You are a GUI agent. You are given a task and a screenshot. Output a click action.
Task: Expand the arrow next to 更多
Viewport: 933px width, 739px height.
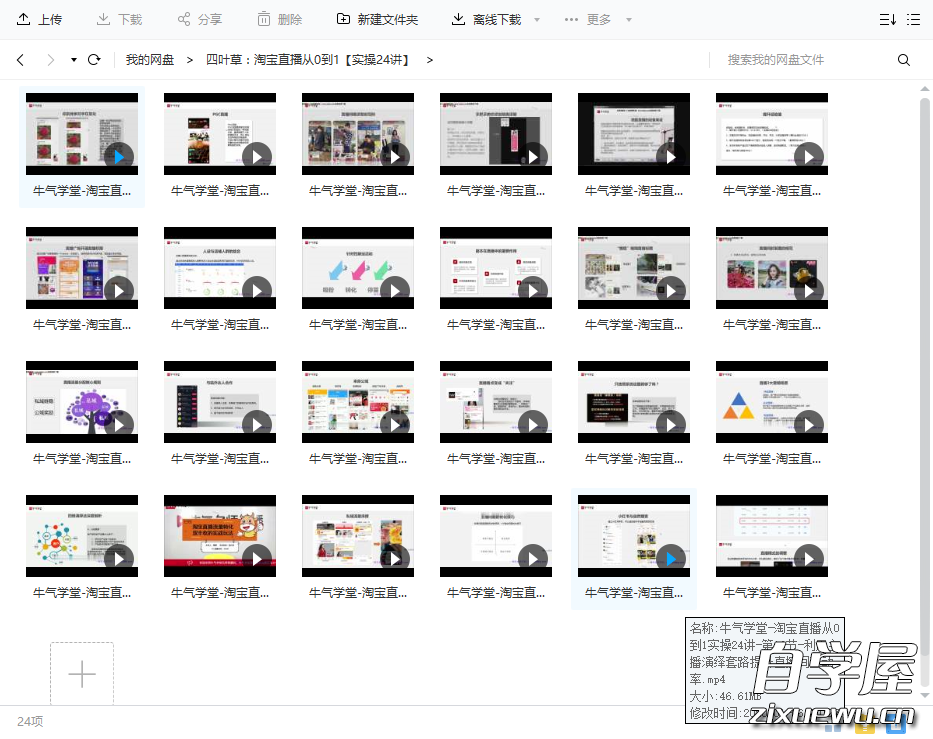click(x=629, y=20)
